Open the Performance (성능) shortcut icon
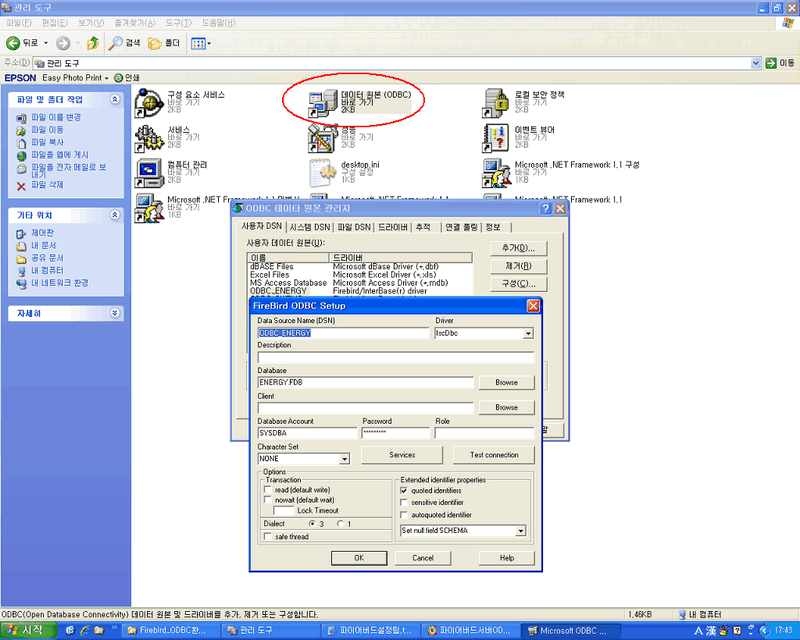This screenshot has height=640, width=800. point(322,138)
